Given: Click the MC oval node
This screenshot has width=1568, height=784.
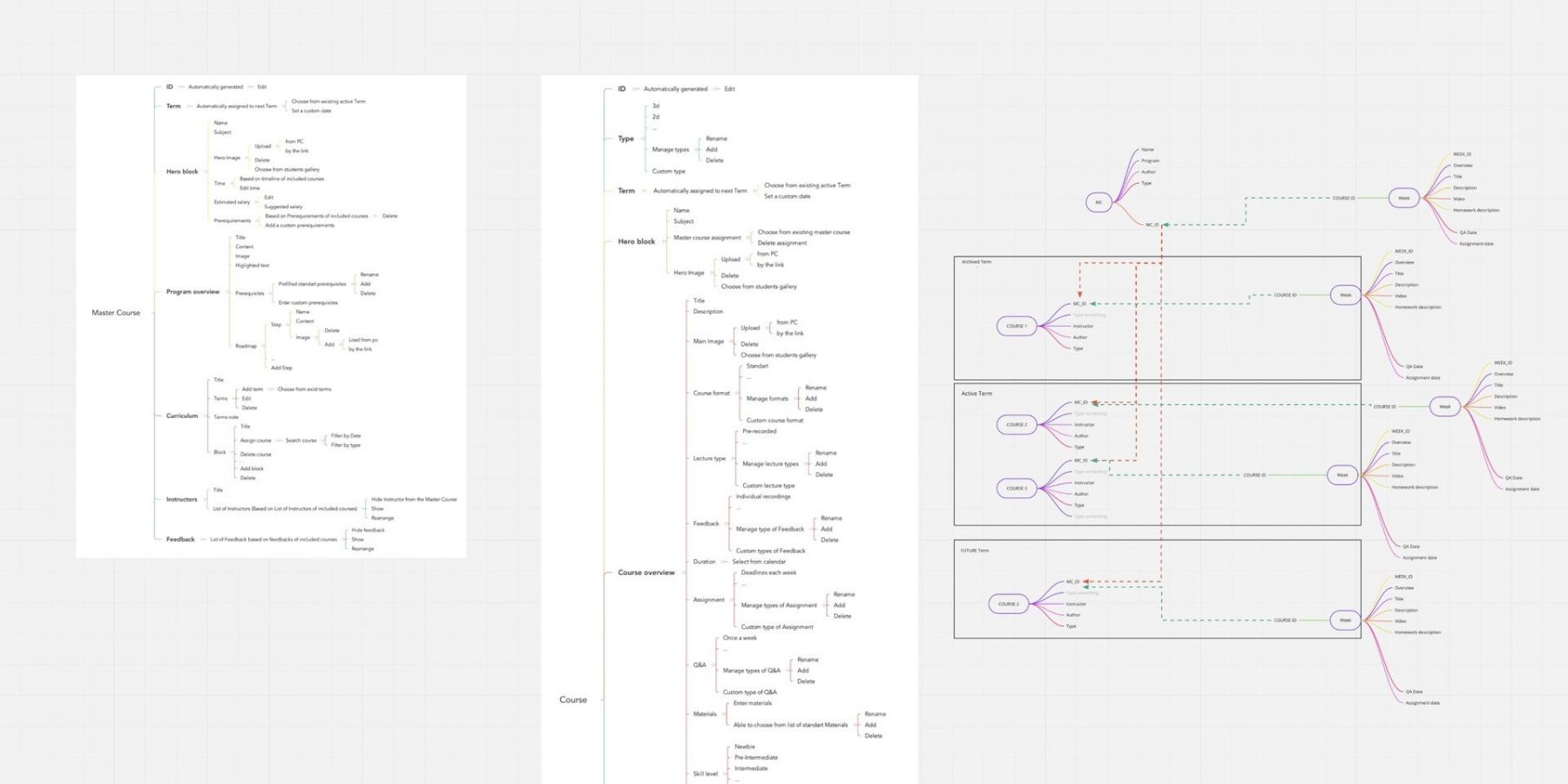Looking at the screenshot, I should click(x=1098, y=202).
